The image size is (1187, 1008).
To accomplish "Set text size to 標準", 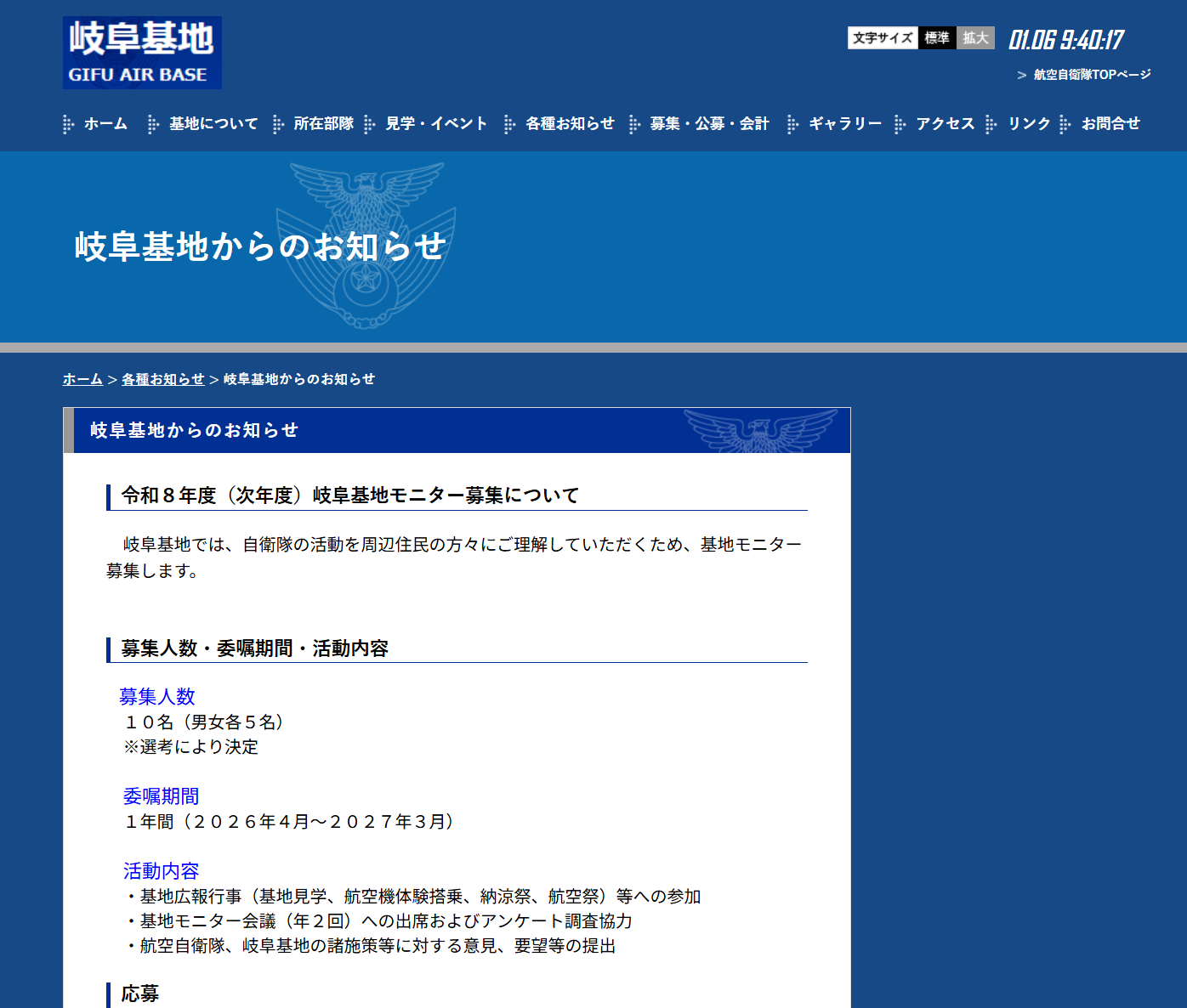I will click(x=936, y=38).
